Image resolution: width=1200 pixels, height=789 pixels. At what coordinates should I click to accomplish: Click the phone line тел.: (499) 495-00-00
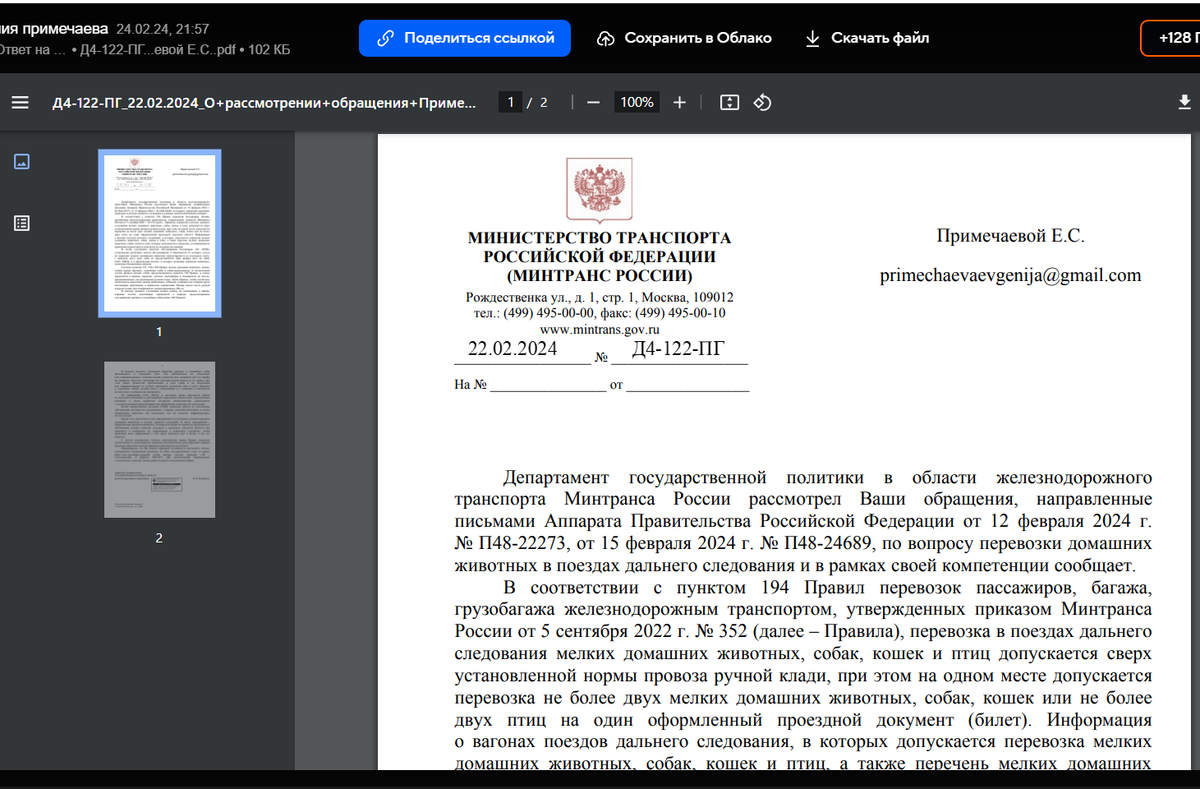pyautogui.click(x=600, y=313)
